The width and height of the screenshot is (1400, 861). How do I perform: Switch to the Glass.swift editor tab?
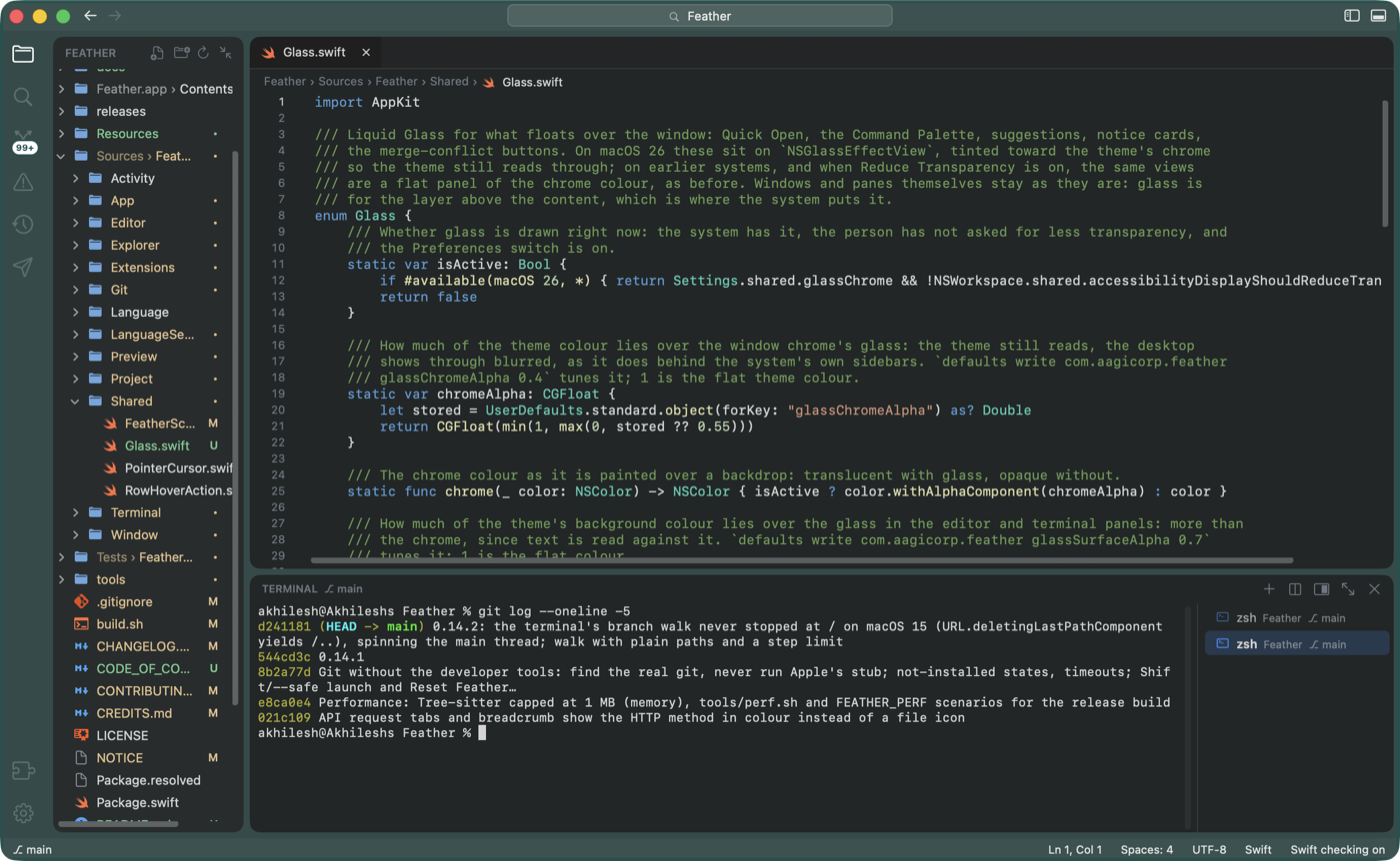click(x=316, y=52)
